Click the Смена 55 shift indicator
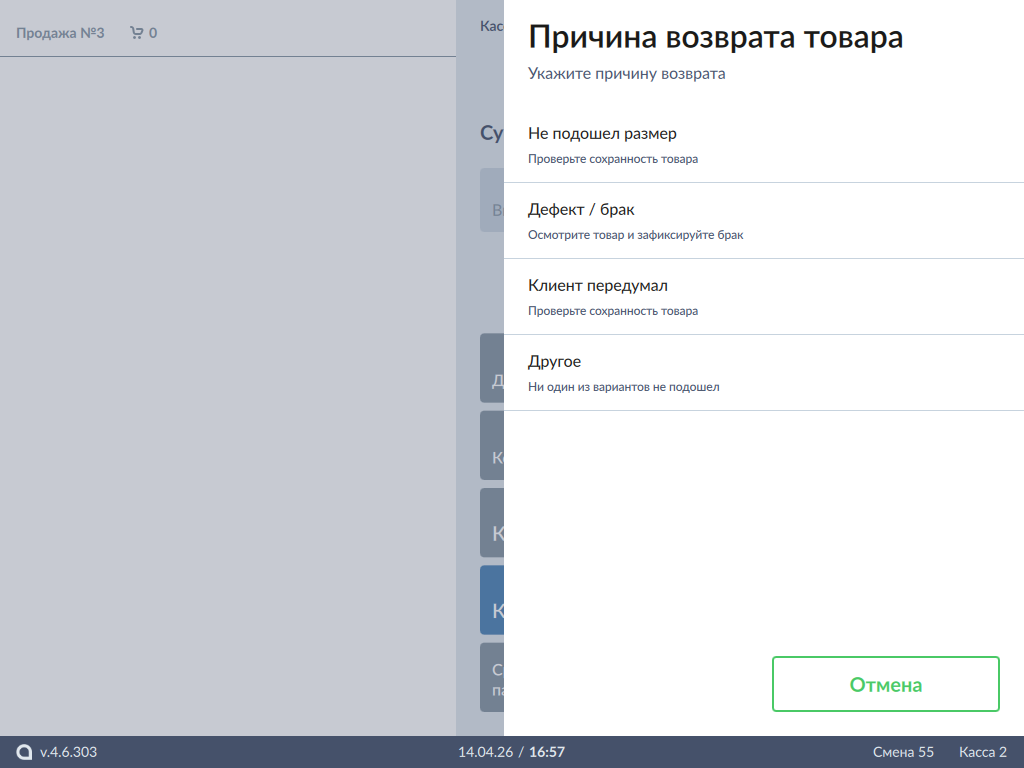1024x768 pixels. [x=903, y=752]
